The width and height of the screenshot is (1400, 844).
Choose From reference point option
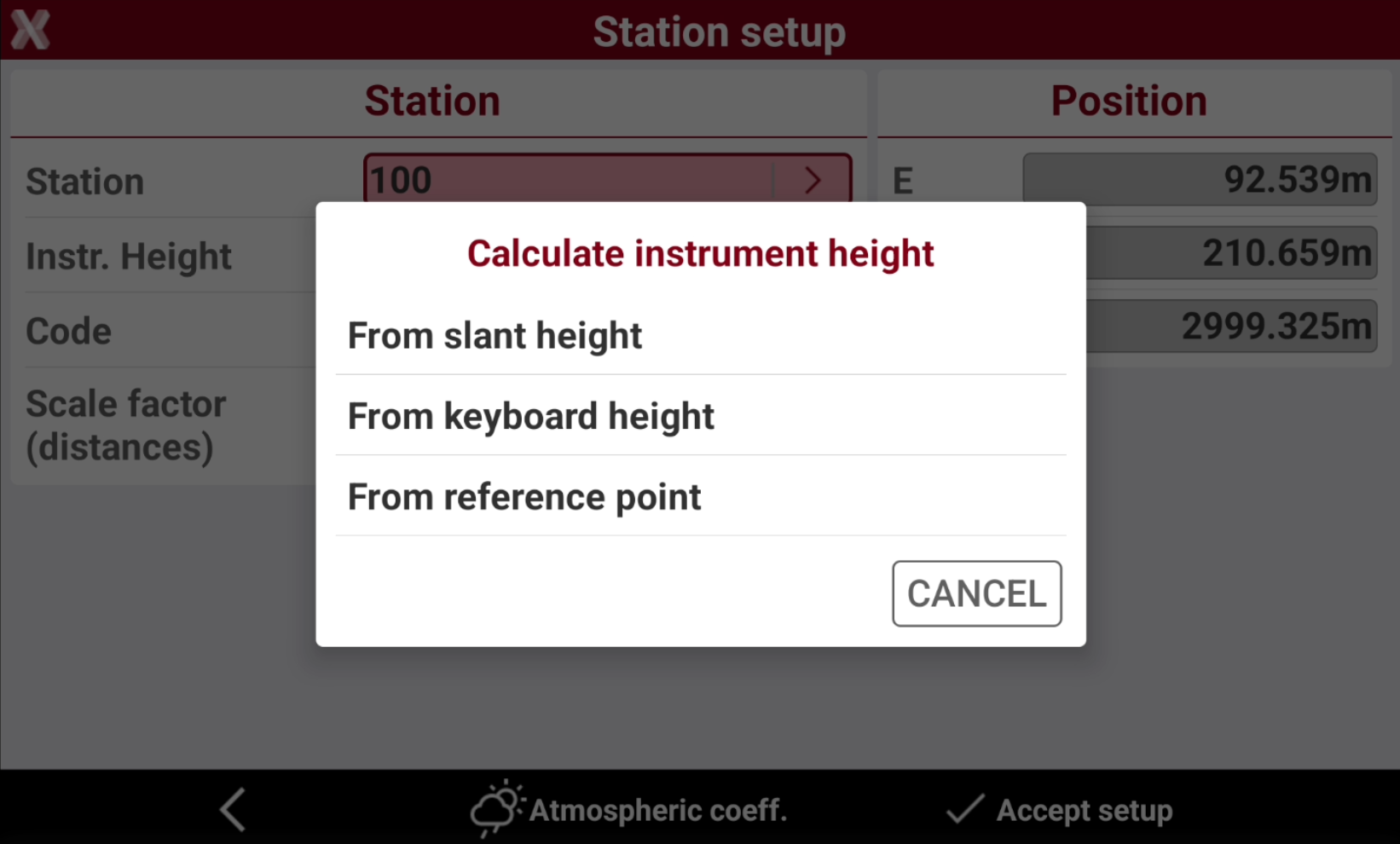(x=701, y=496)
